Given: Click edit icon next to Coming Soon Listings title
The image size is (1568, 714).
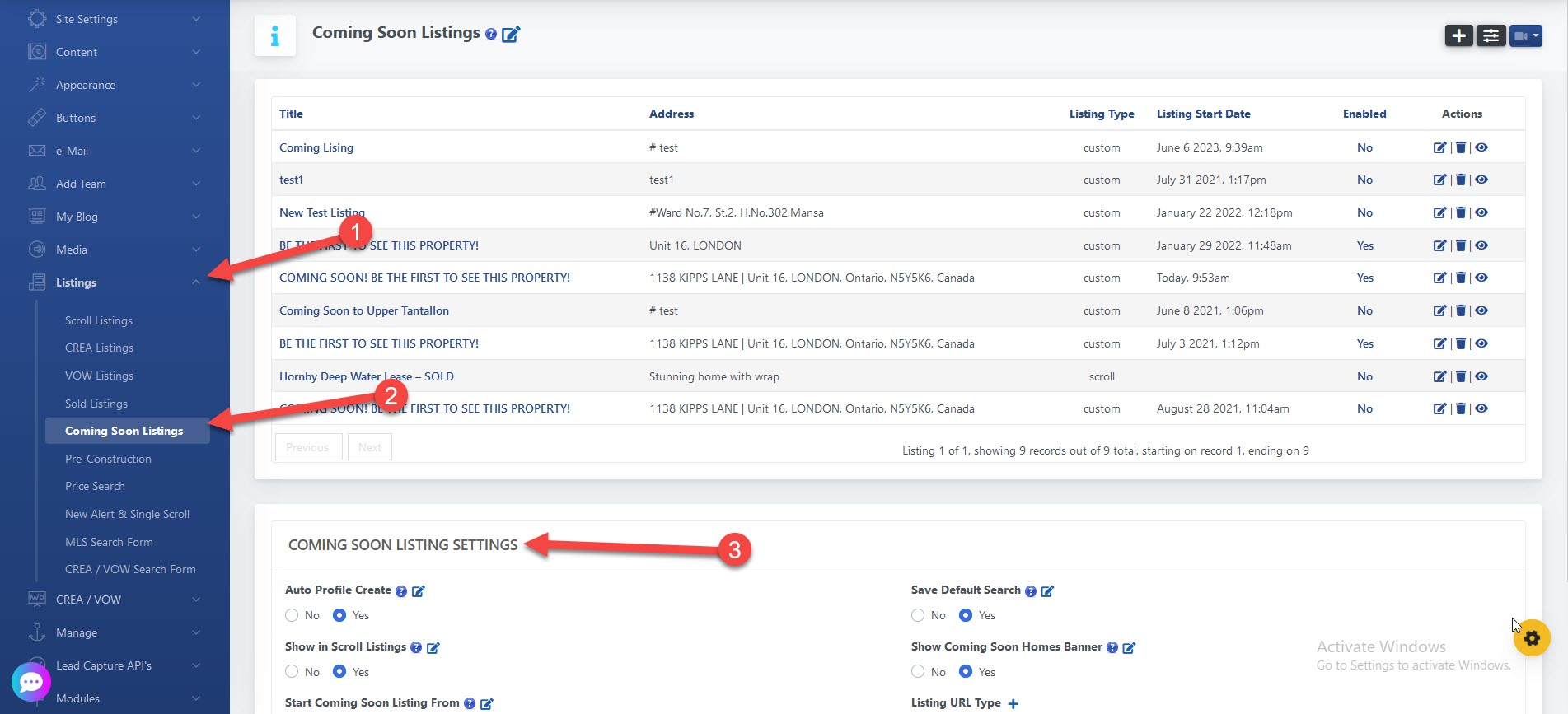Looking at the screenshot, I should tap(511, 35).
